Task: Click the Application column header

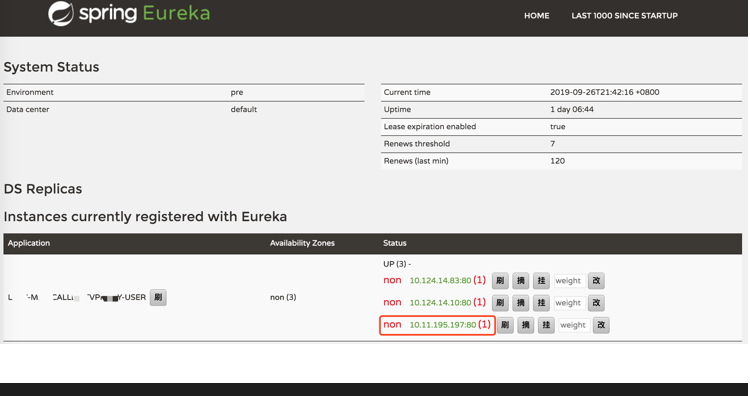Action: [x=29, y=243]
